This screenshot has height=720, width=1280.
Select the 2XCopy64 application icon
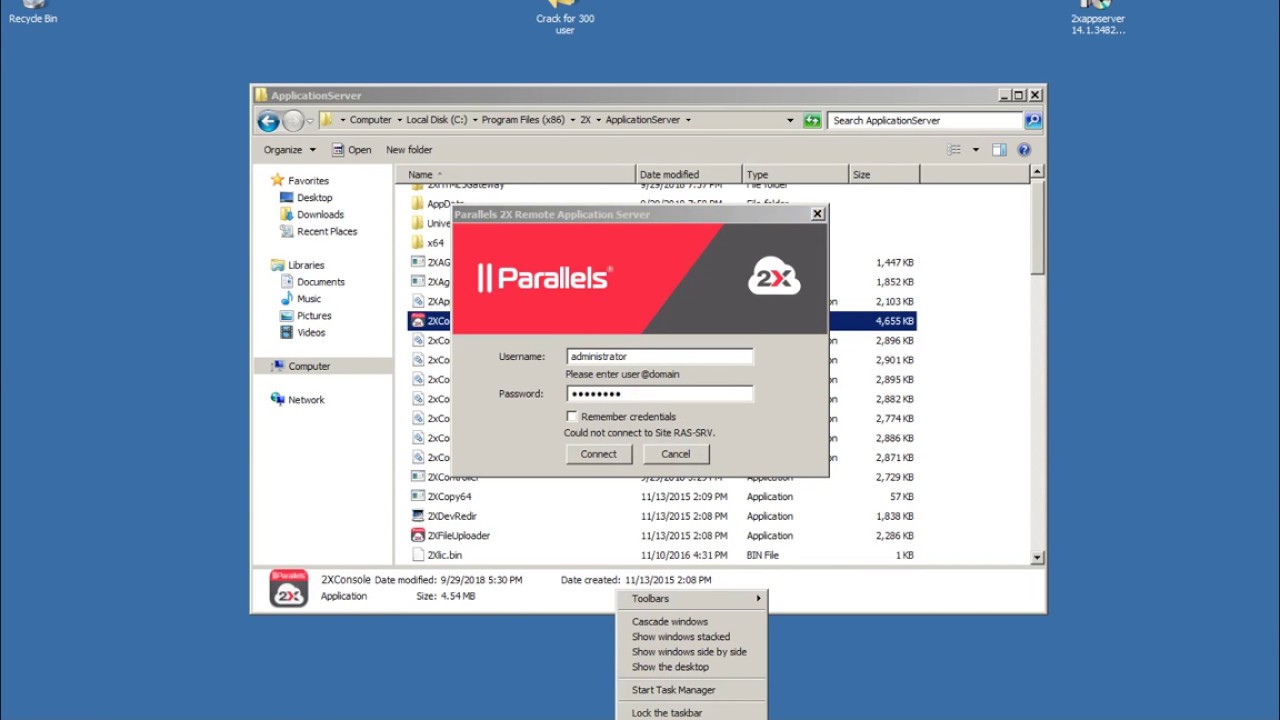[418, 497]
